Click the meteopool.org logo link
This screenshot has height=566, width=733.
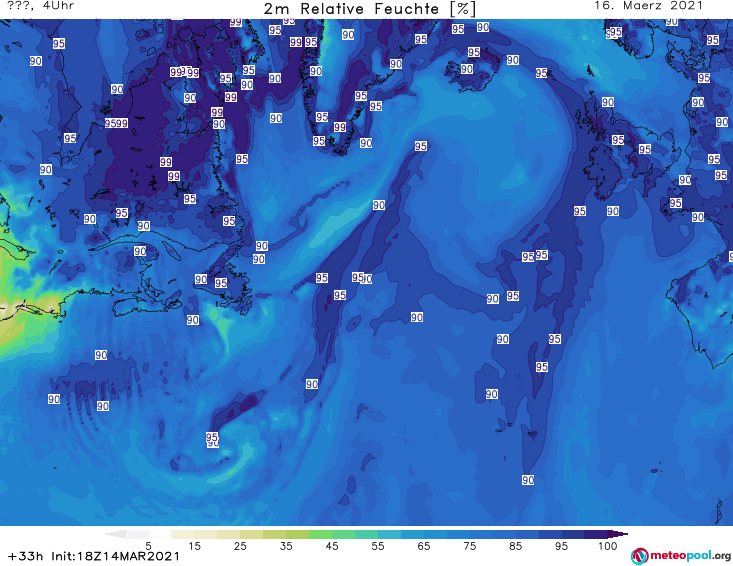[681, 556]
